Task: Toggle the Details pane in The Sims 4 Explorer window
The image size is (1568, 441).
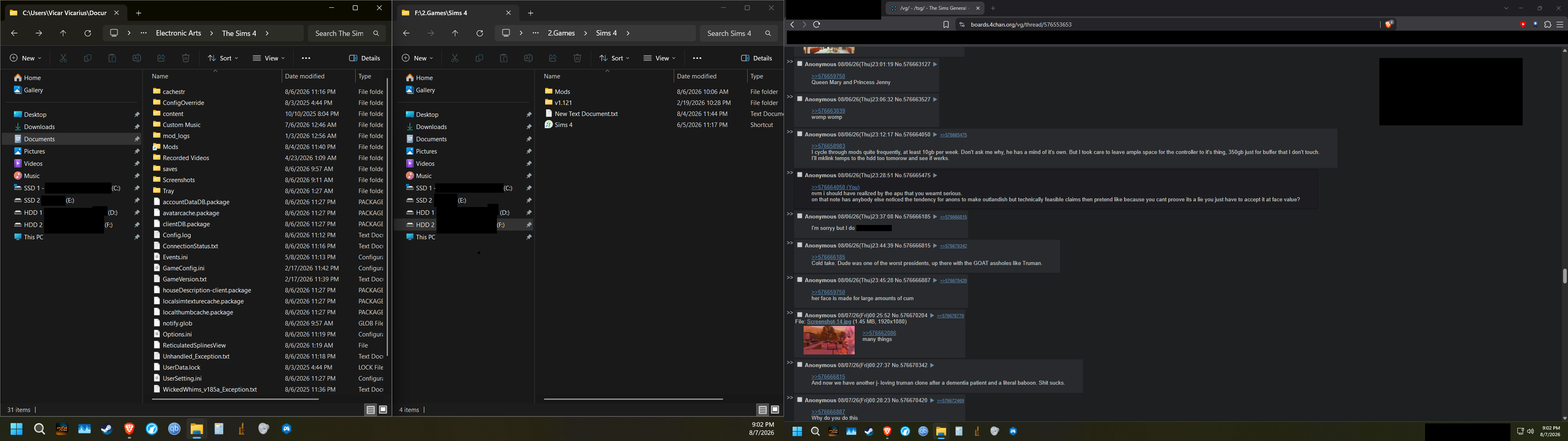Action: pos(365,58)
